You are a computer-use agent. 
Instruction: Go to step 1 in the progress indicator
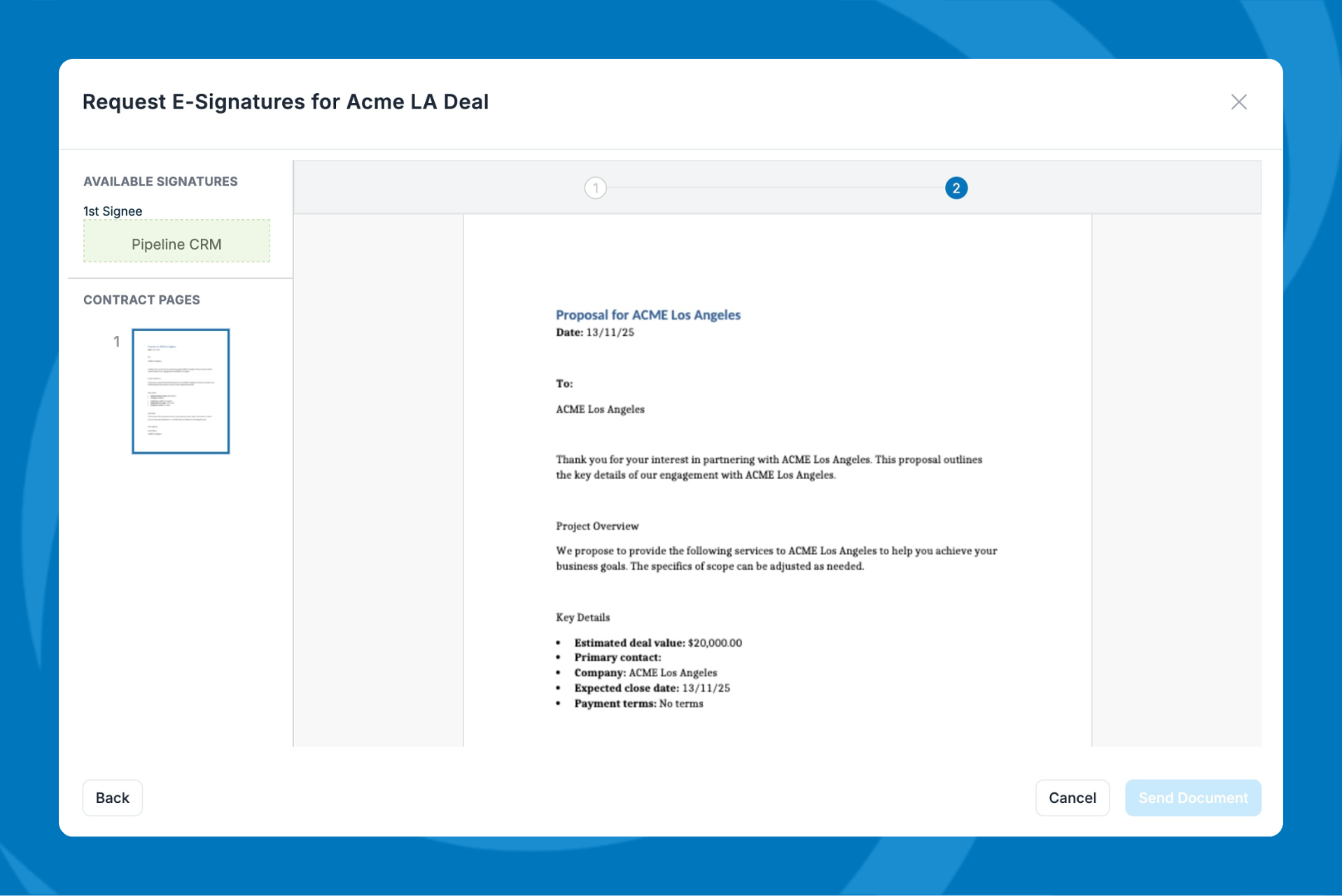[x=595, y=188]
